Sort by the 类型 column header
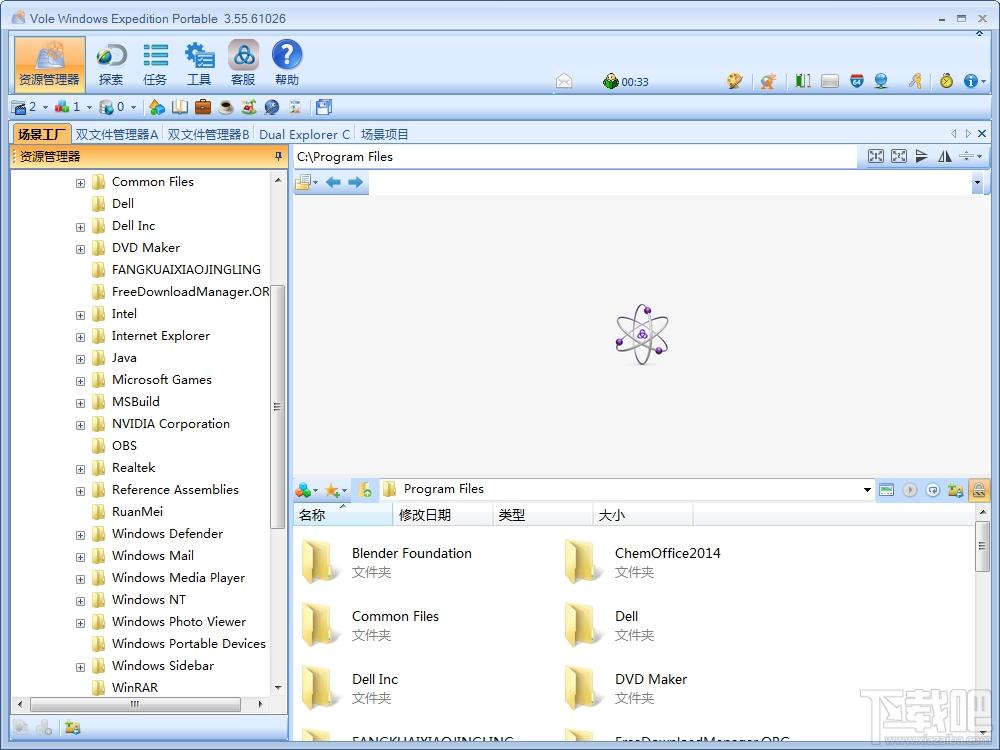The image size is (1000, 750). coord(543,515)
